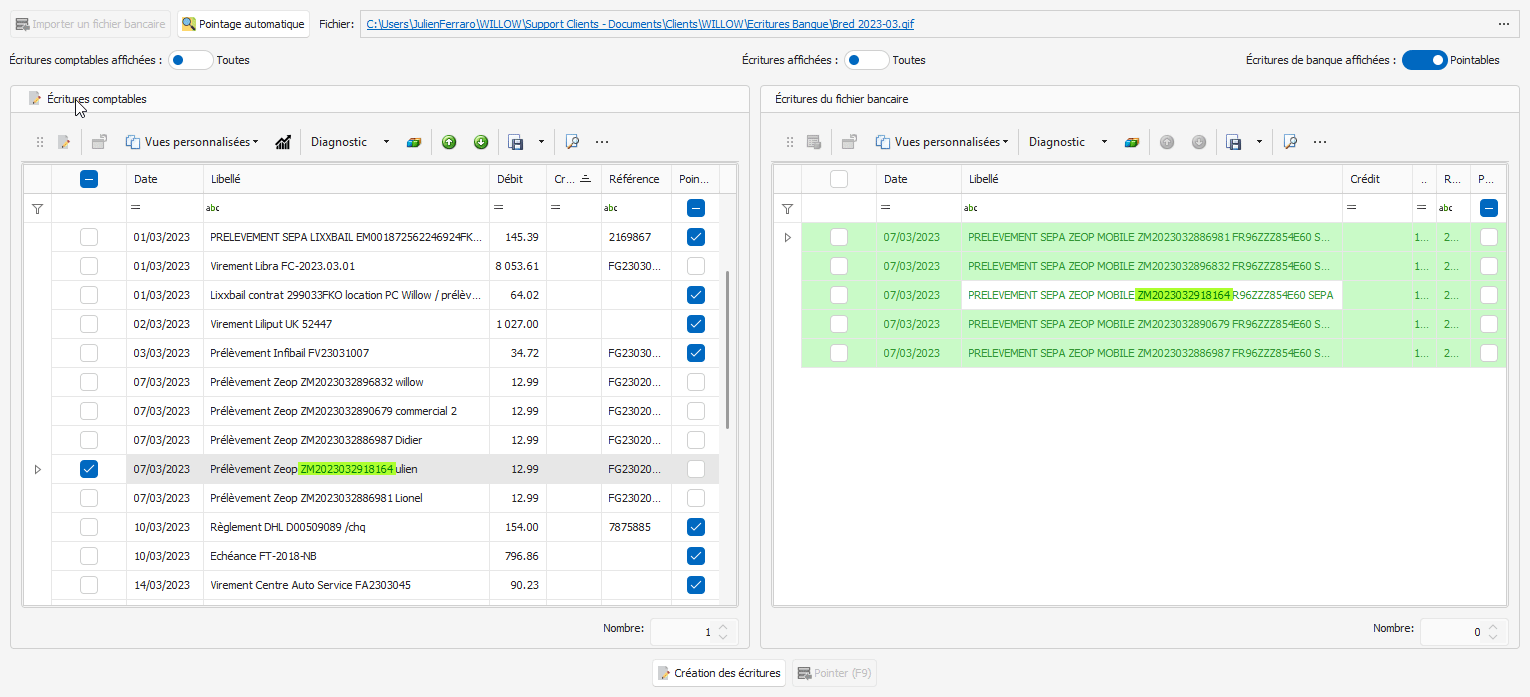Toggle the Pointé checkbox for Echéance FT-2018-NB
Image resolution: width=1530 pixels, height=697 pixels.
(x=696, y=556)
